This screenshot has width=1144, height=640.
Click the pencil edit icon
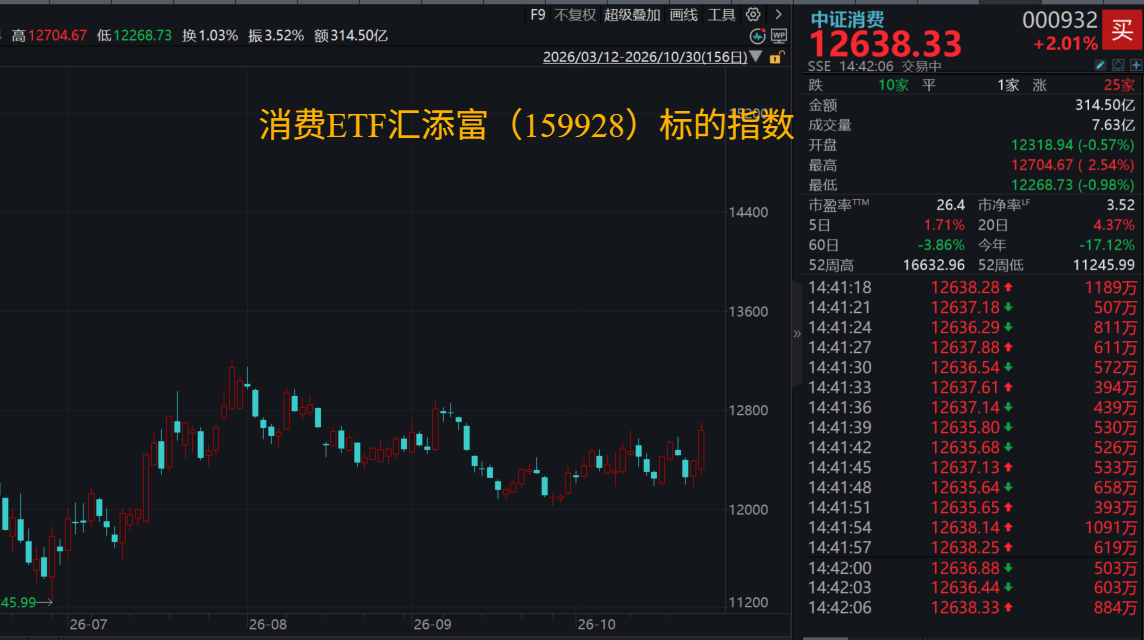(x=1100, y=66)
